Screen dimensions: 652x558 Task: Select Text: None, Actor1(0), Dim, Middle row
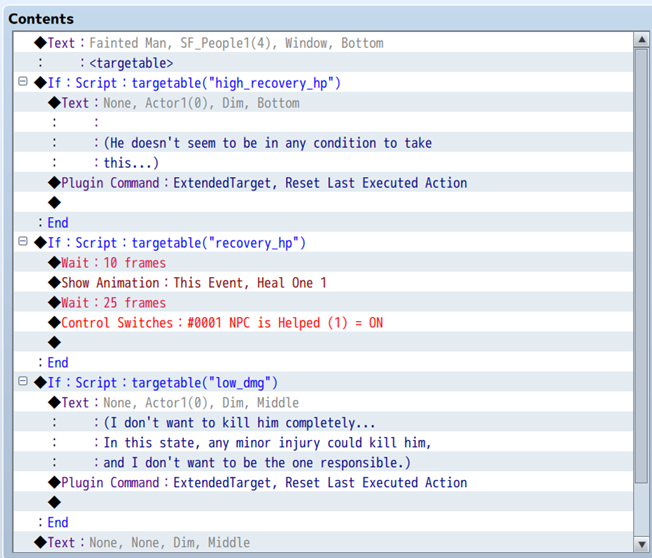[324, 402]
